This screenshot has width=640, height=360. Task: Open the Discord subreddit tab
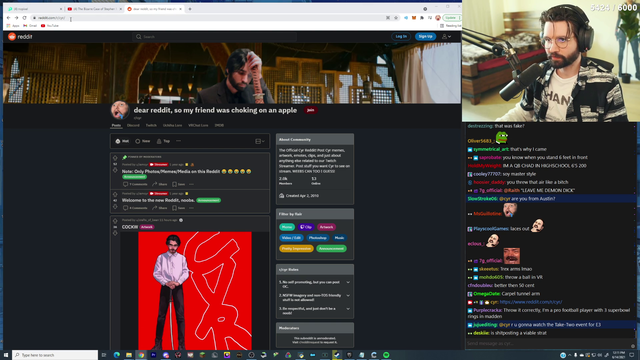click(133, 125)
